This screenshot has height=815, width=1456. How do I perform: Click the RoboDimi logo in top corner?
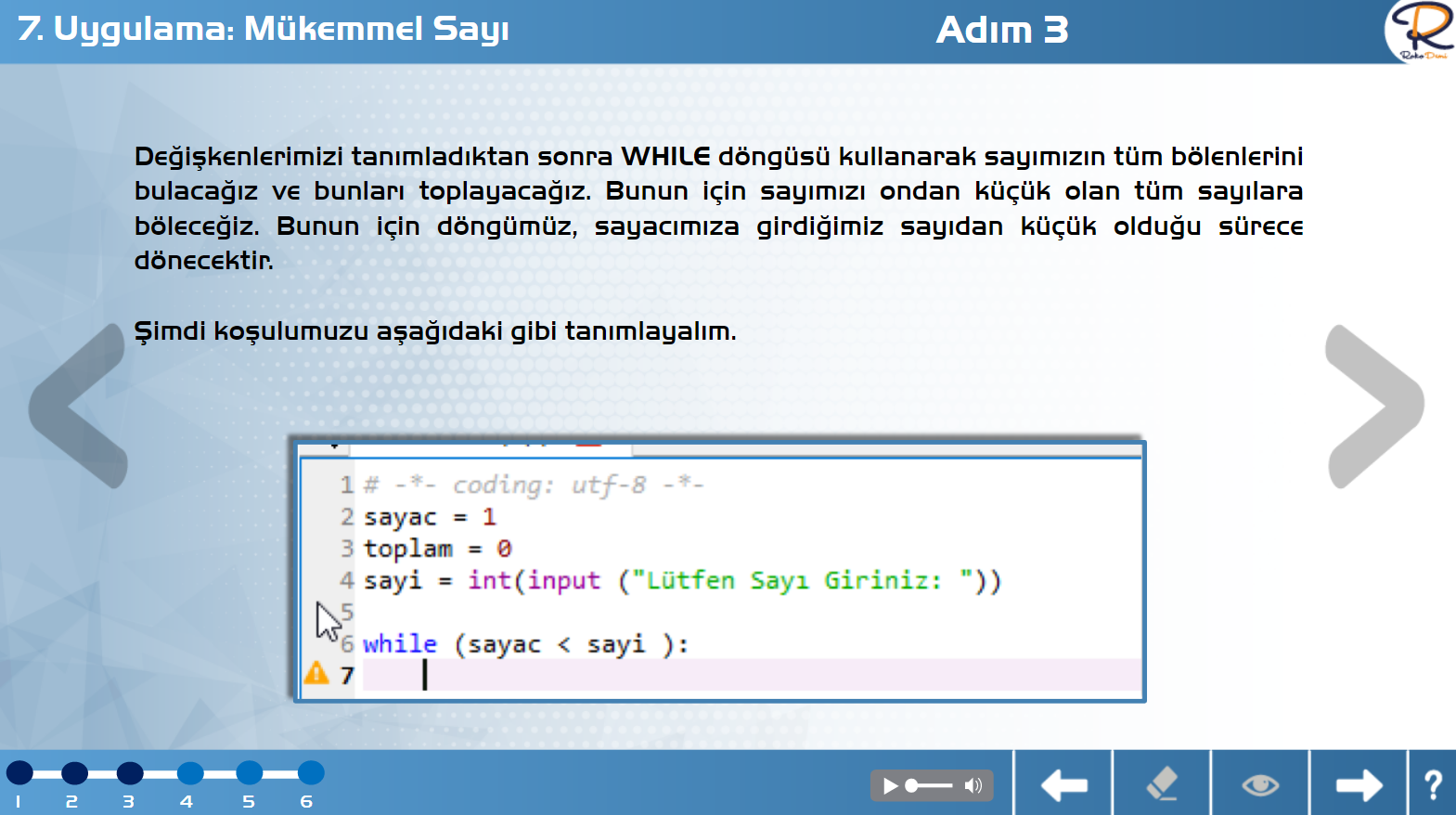pyautogui.click(x=1421, y=32)
